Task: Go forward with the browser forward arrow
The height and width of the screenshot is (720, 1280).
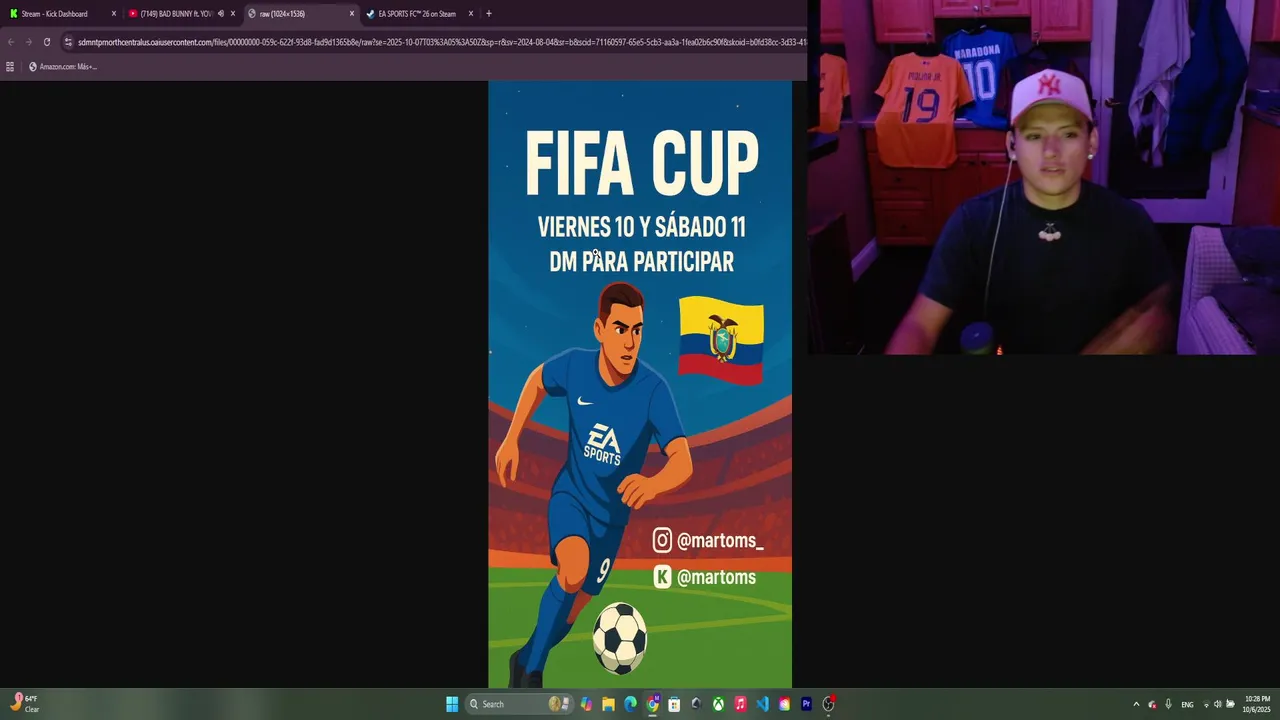Action: click(28, 42)
